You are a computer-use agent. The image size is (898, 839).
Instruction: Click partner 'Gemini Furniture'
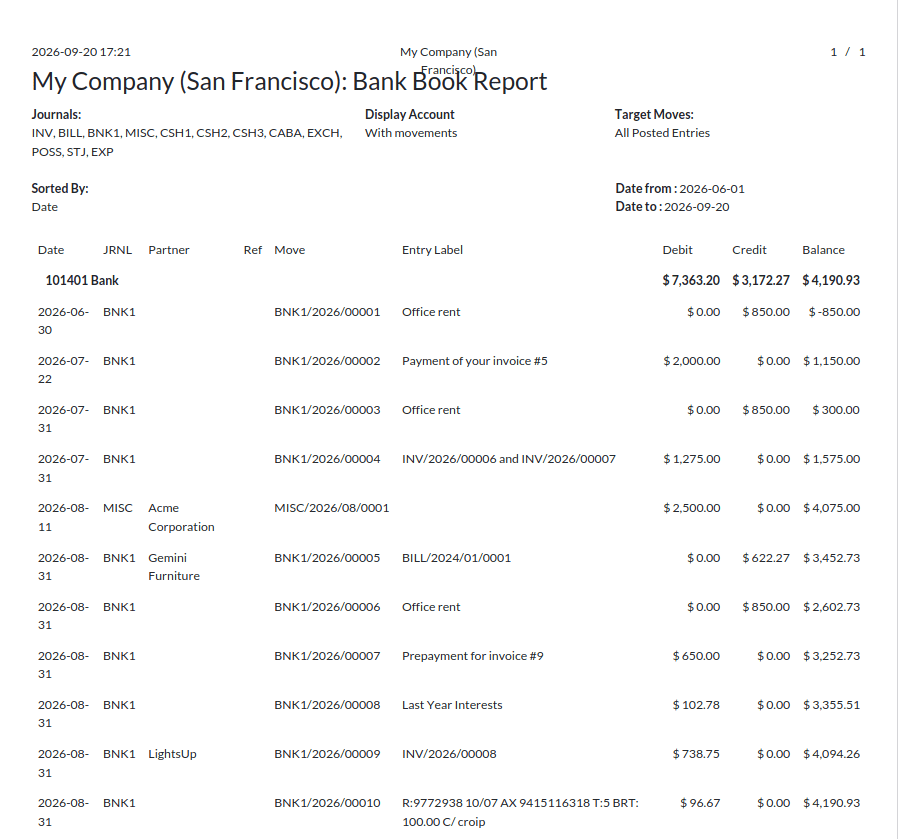tap(174, 567)
